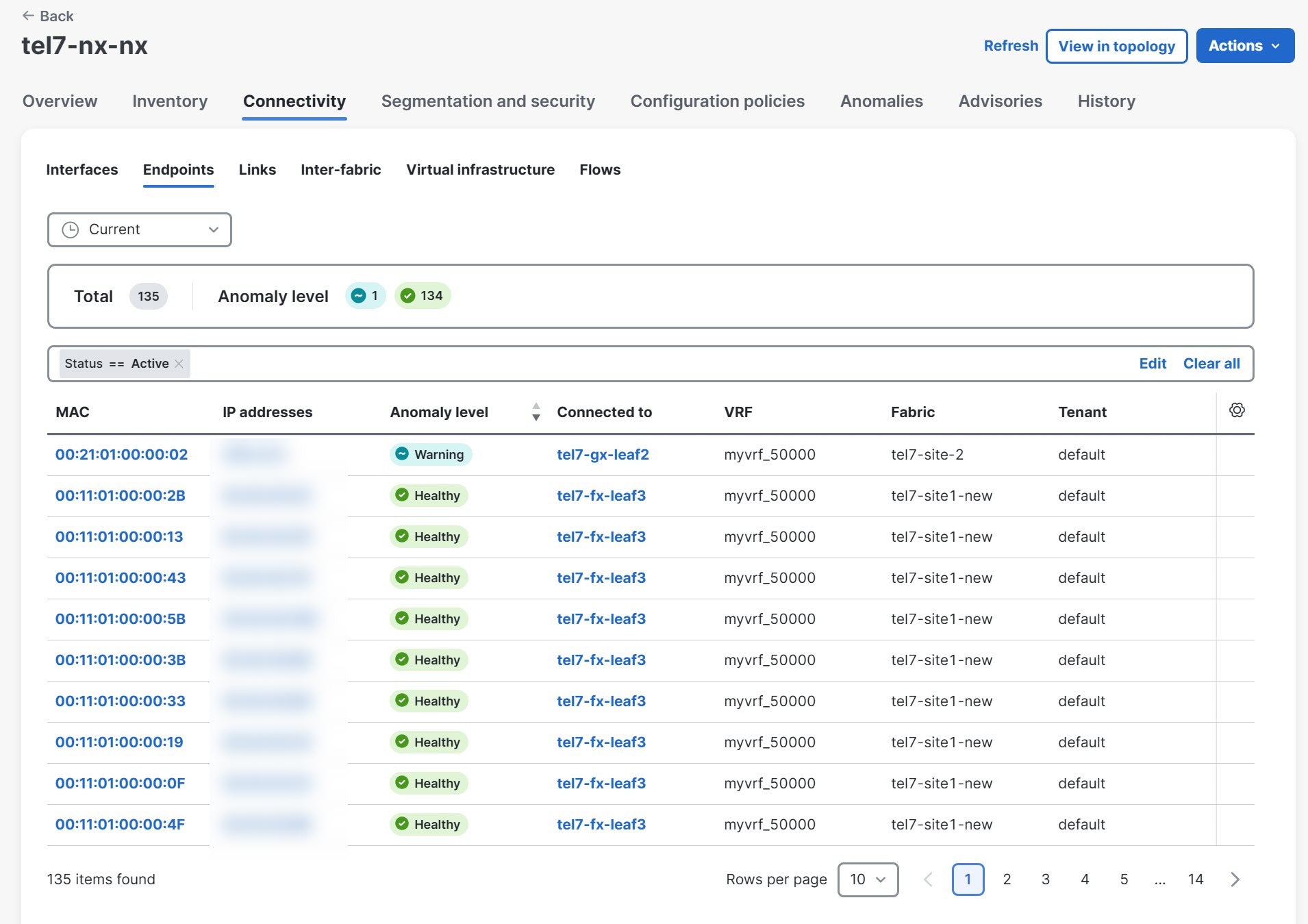
Task: Switch to the Interfaces sub-tab
Action: (82, 170)
